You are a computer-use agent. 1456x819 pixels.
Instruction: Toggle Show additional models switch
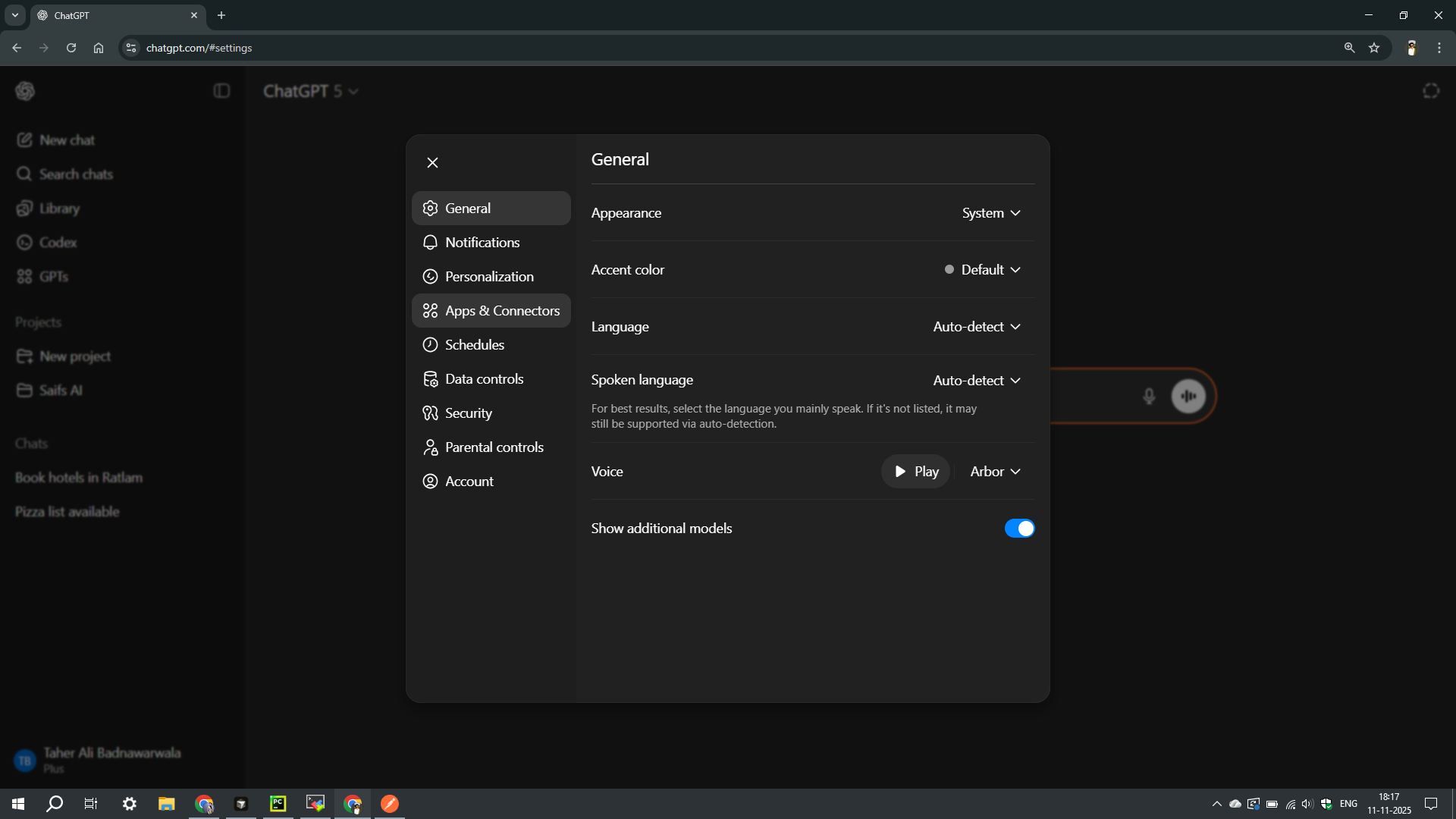point(1019,528)
